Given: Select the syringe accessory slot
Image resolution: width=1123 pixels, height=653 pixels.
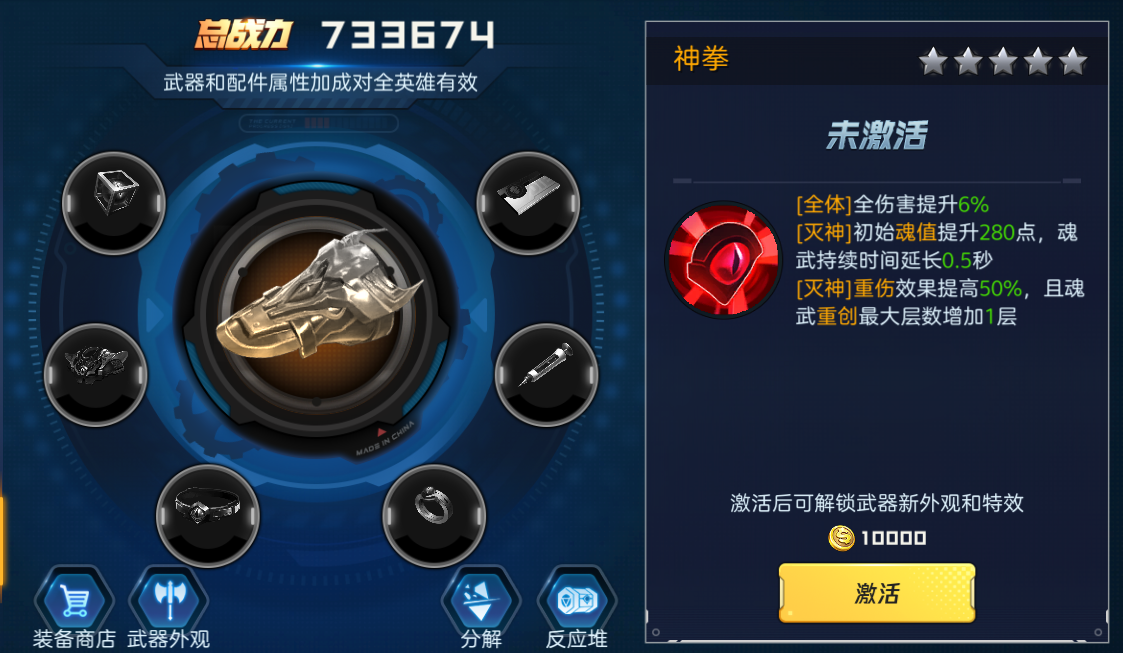Looking at the screenshot, I should pos(546,374).
